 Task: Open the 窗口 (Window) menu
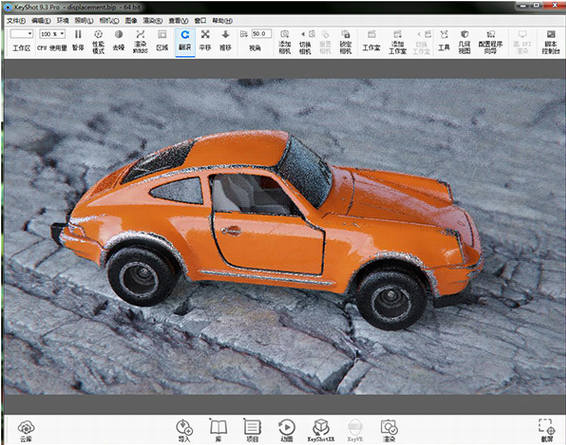tap(200, 21)
